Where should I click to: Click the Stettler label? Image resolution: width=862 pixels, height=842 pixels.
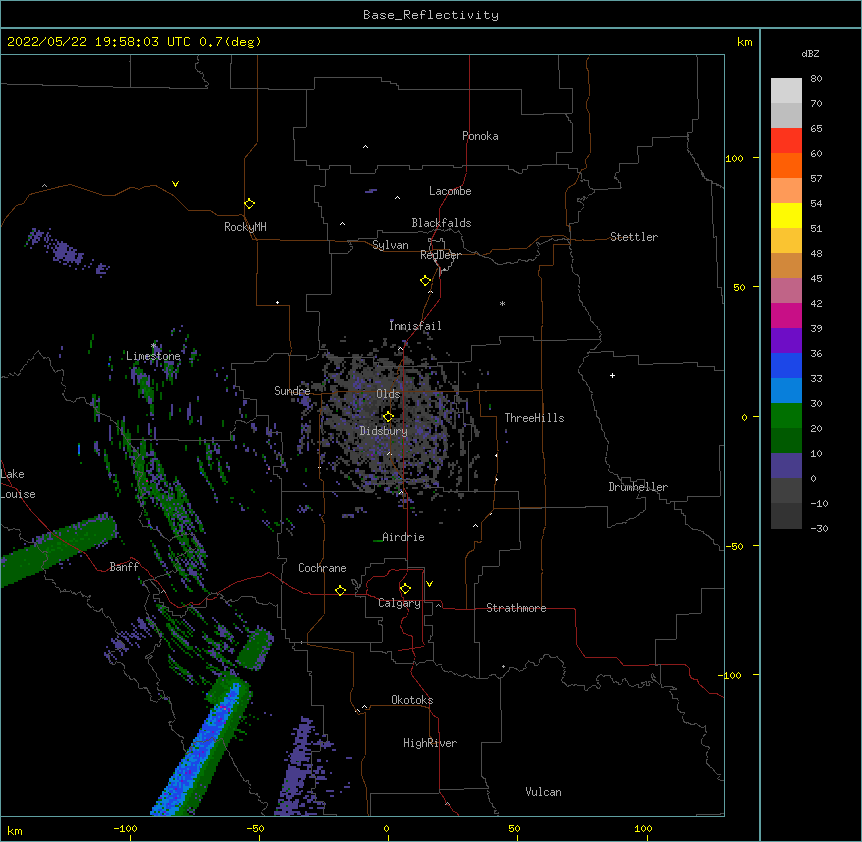(634, 237)
